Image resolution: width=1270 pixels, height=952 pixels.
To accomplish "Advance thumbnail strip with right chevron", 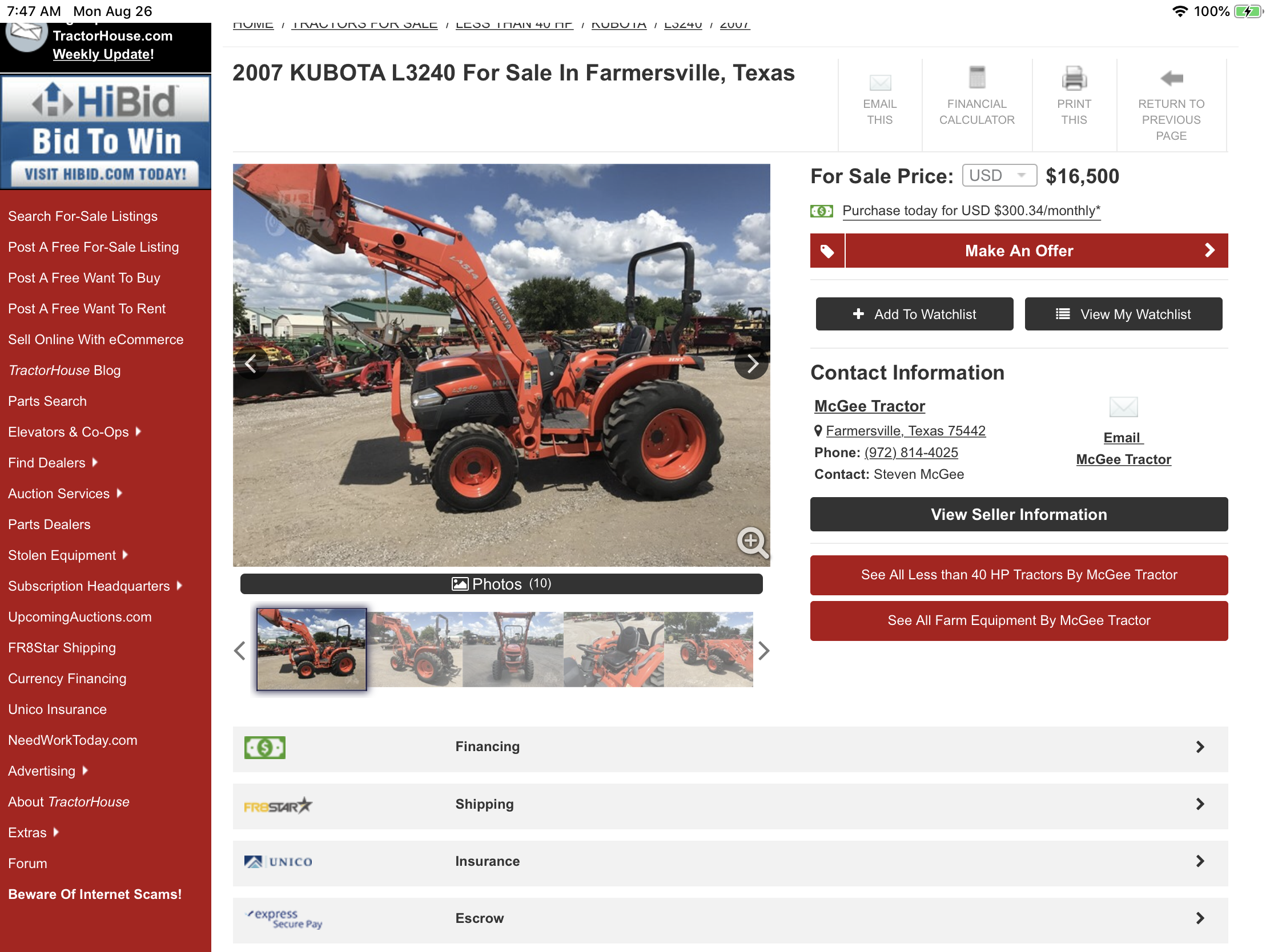I will [x=763, y=650].
